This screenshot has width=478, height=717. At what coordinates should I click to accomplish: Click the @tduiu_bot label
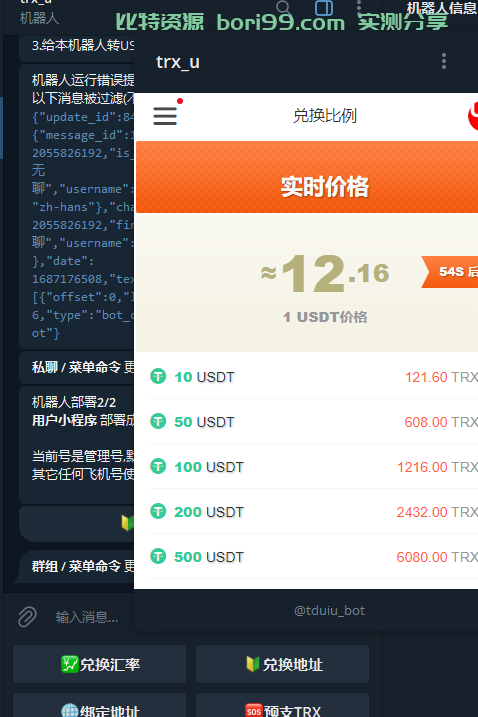click(329, 610)
